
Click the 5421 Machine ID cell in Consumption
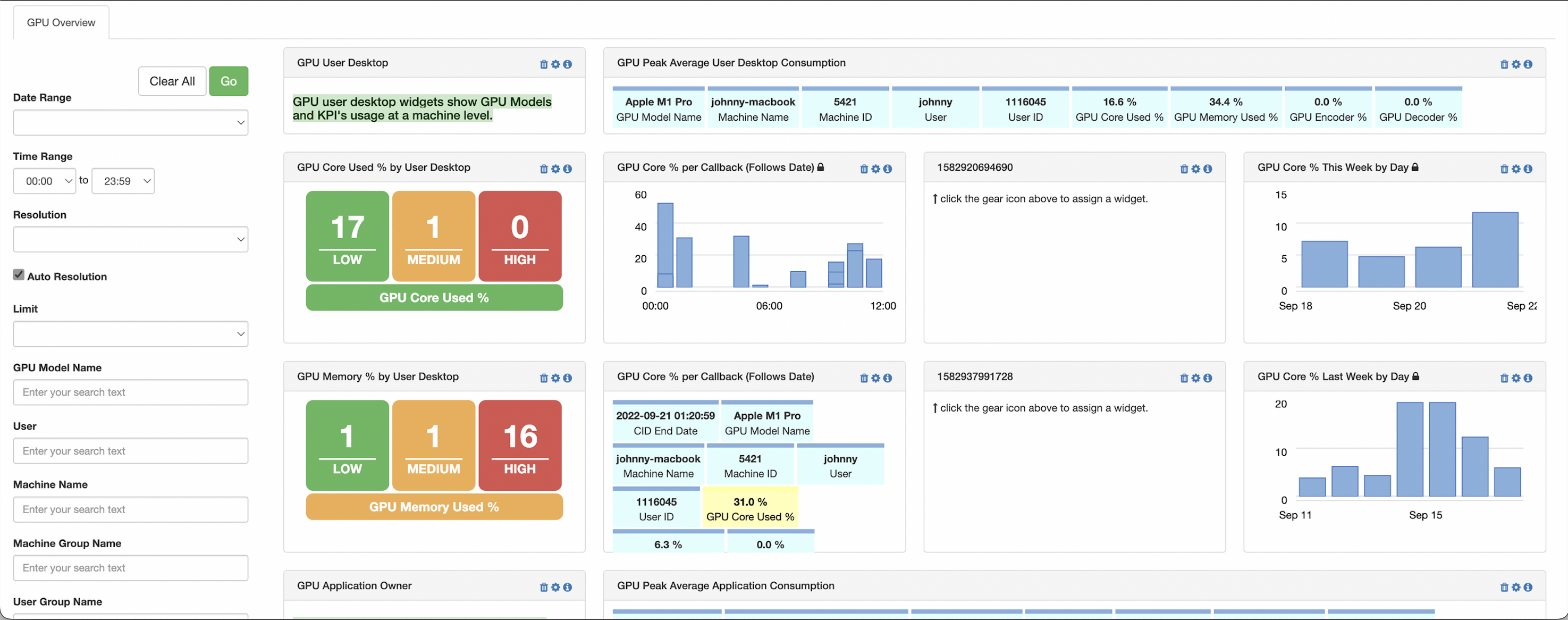pyautogui.click(x=846, y=108)
